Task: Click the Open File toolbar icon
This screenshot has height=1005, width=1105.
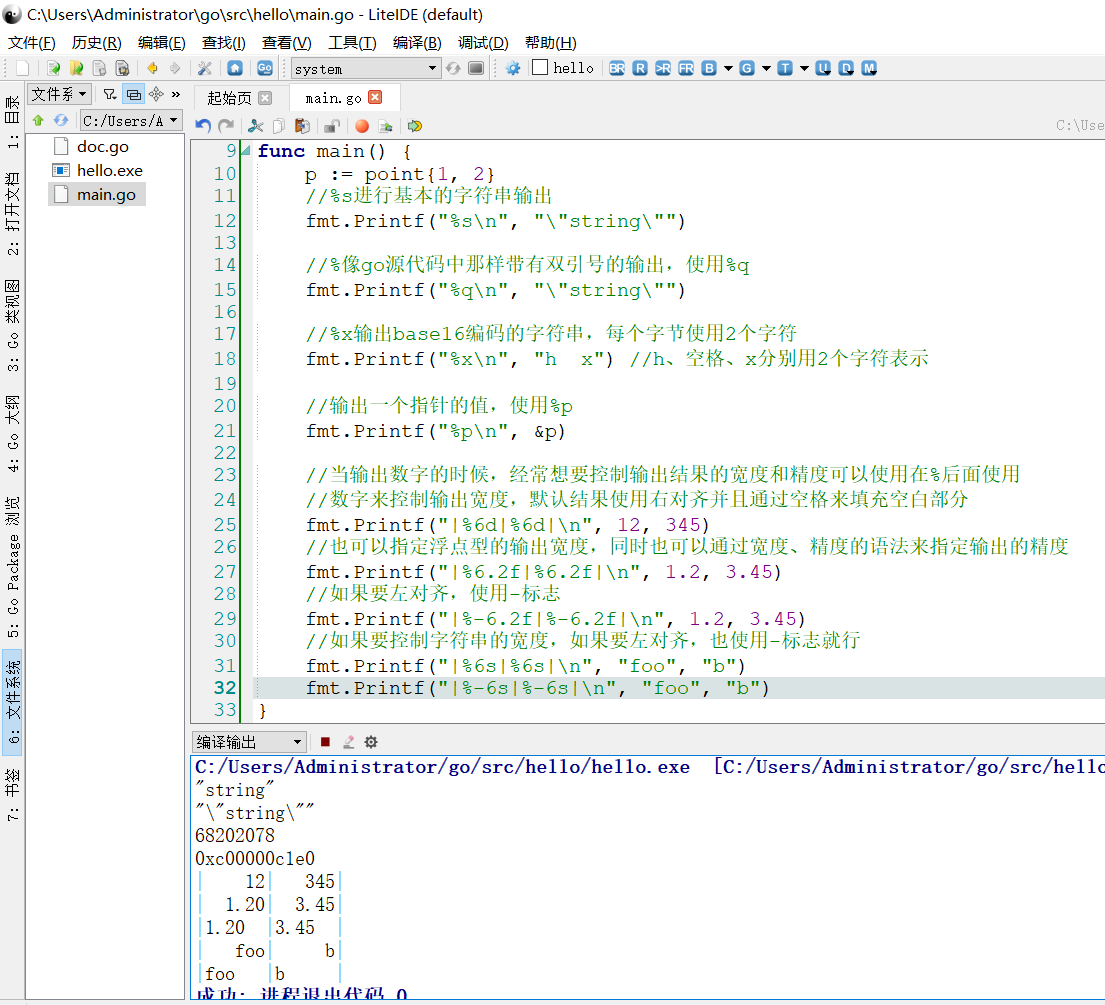Action: (x=54, y=68)
